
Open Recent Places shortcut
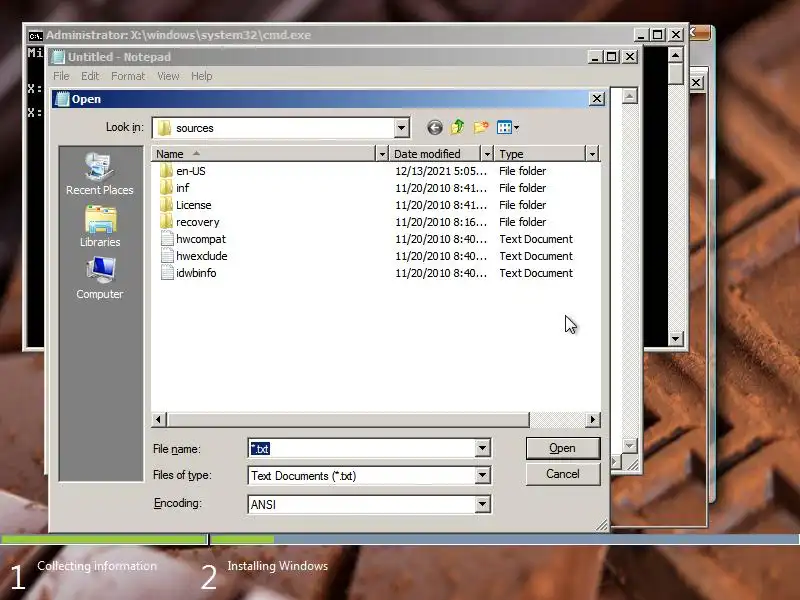tap(99, 174)
